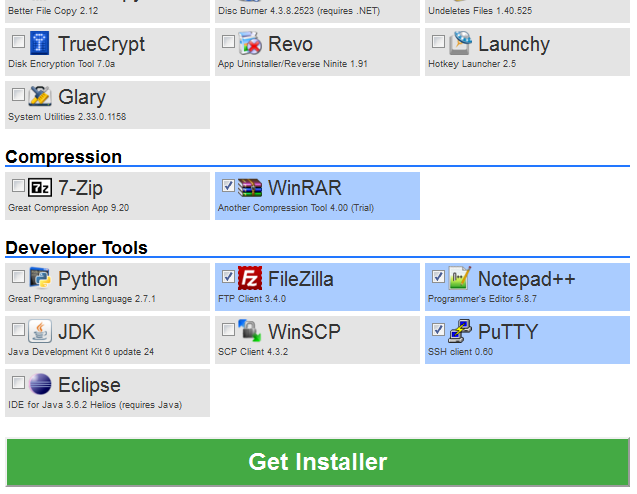Click the WinSCP name label
This screenshot has width=637, height=494.
tap(304, 332)
